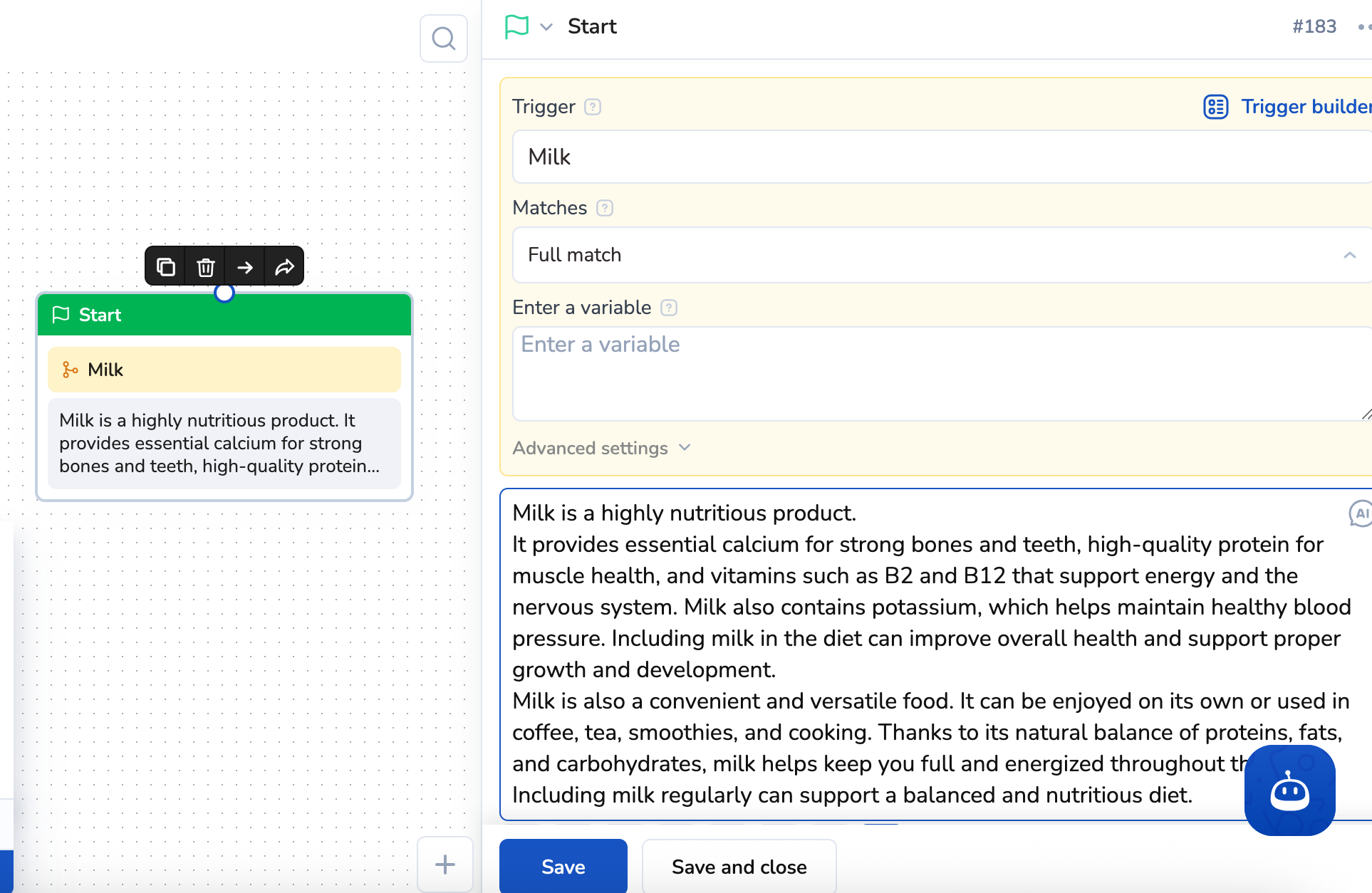Viewport: 1372px width, 893px height.
Task: Duplicate the Start block using copy icon
Action: tap(165, 267)
